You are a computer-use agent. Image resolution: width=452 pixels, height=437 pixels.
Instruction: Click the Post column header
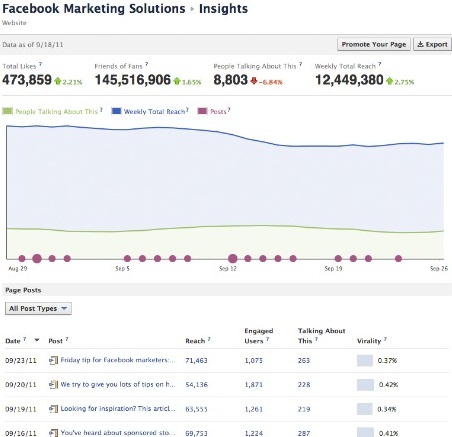pyautogui.click(x=55, y=341)
